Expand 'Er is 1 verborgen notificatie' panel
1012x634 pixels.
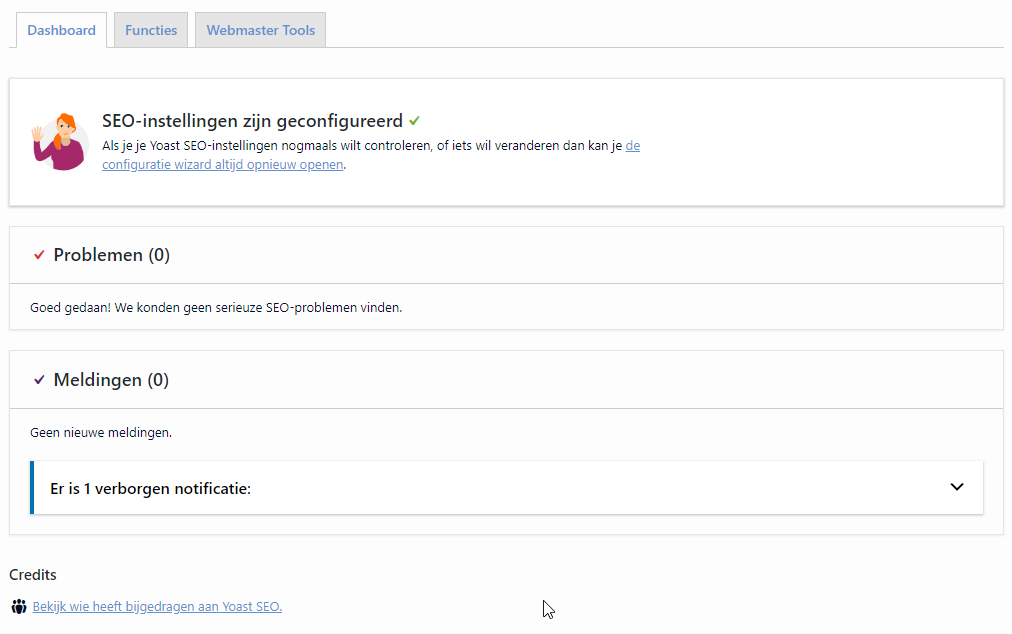tap(507, 488)
